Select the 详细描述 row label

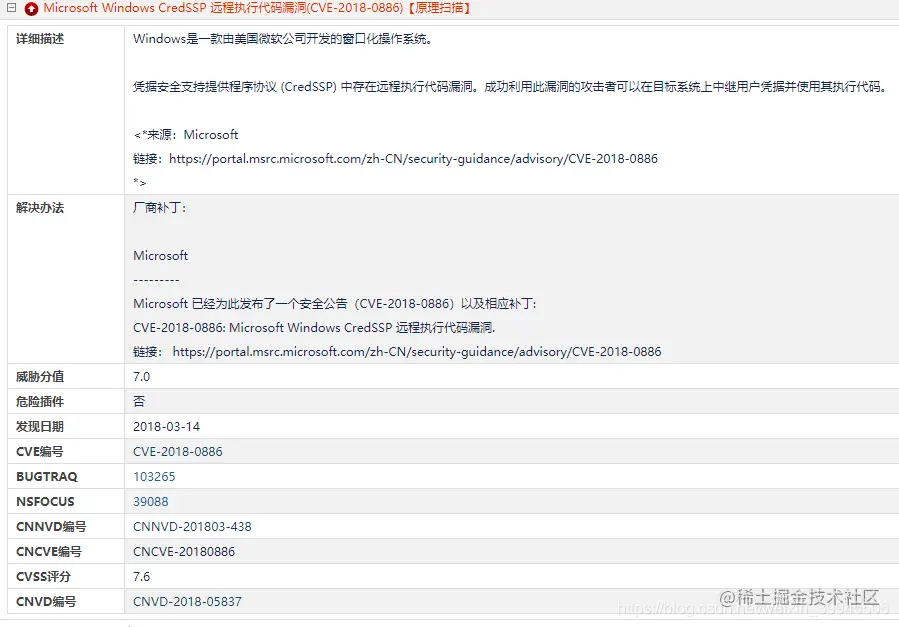pyautogui.click(x=40, y=39)
